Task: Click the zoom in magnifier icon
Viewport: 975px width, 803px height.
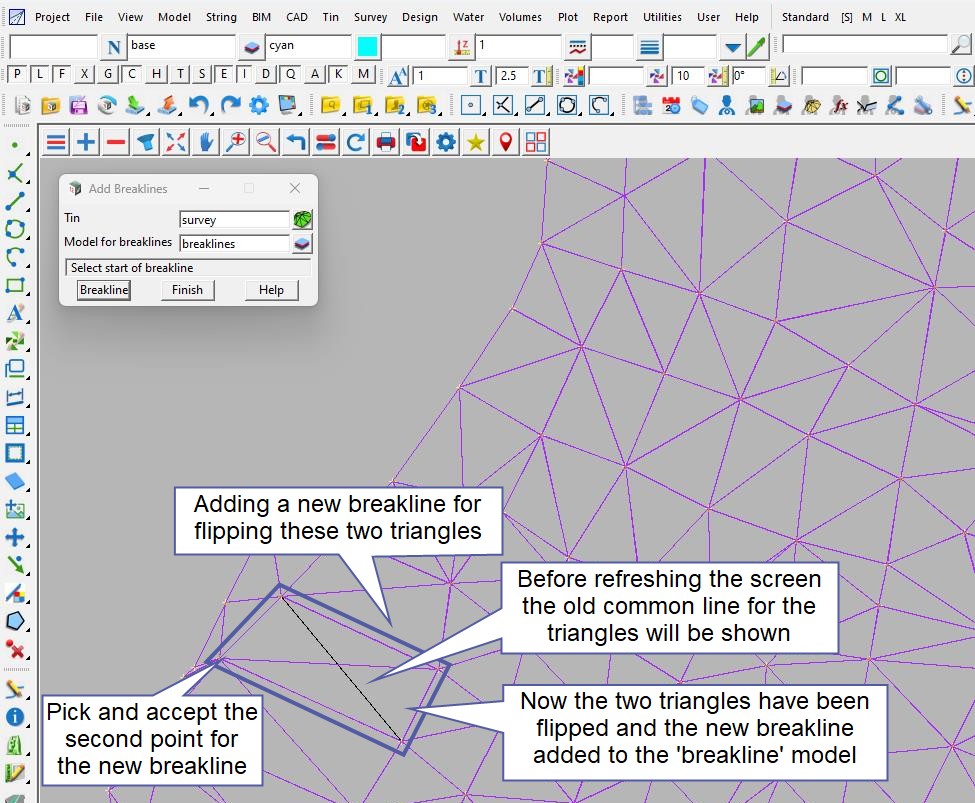Action: click(236, 143)
